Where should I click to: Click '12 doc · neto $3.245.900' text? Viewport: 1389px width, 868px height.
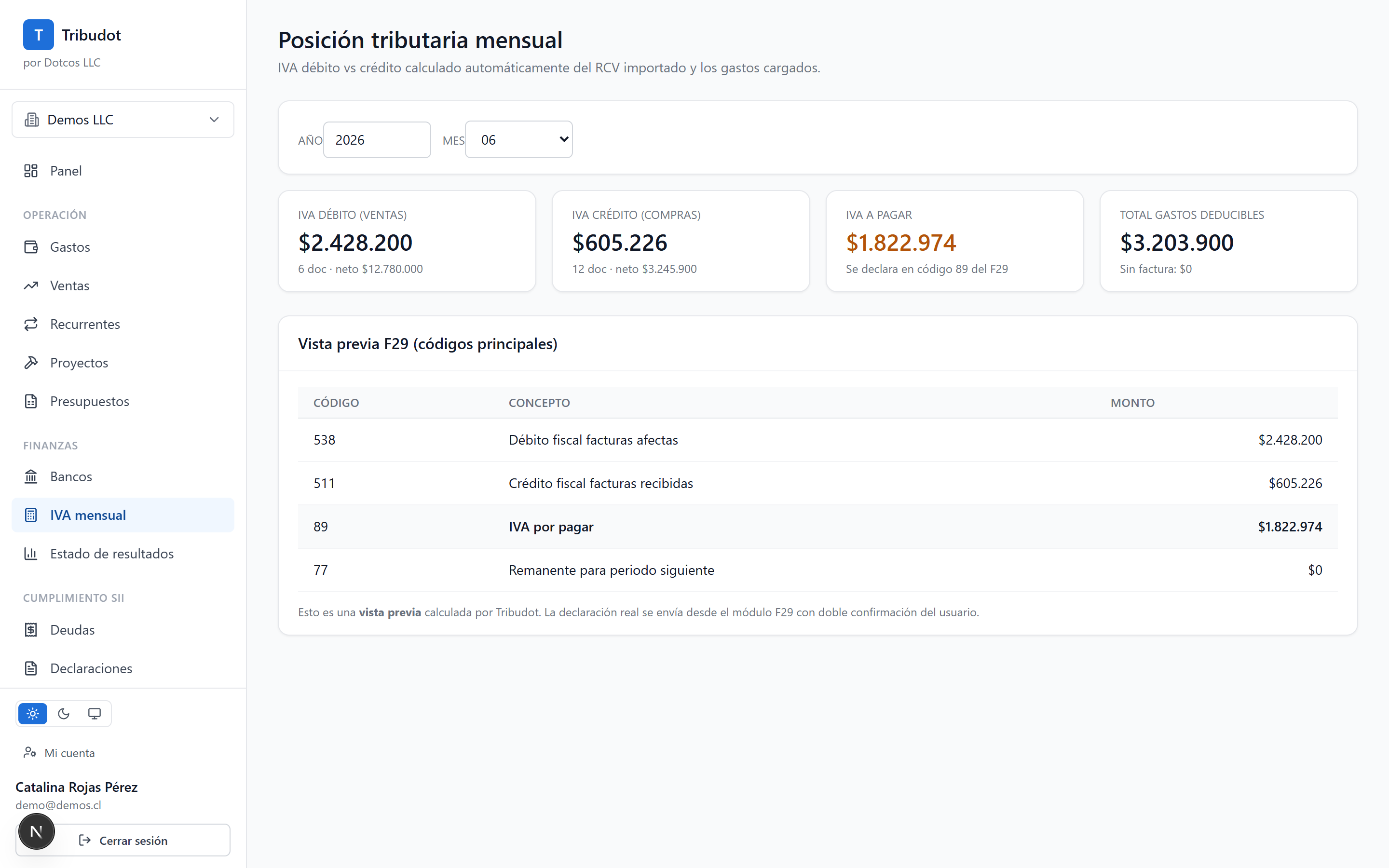coord(634,269)
